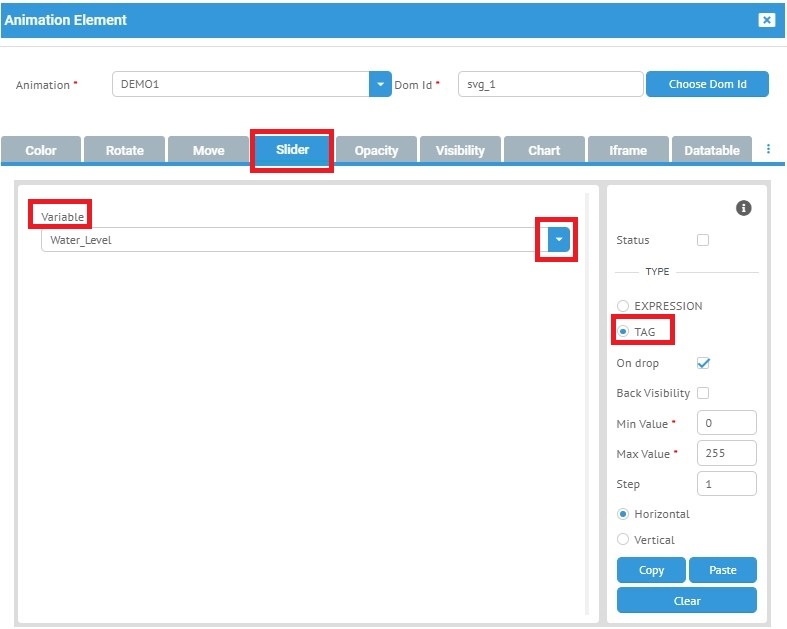Open the more tabs vertical dots menu
Image resolution: width=787 pixels, height=629 pixels.
point(768,149)
